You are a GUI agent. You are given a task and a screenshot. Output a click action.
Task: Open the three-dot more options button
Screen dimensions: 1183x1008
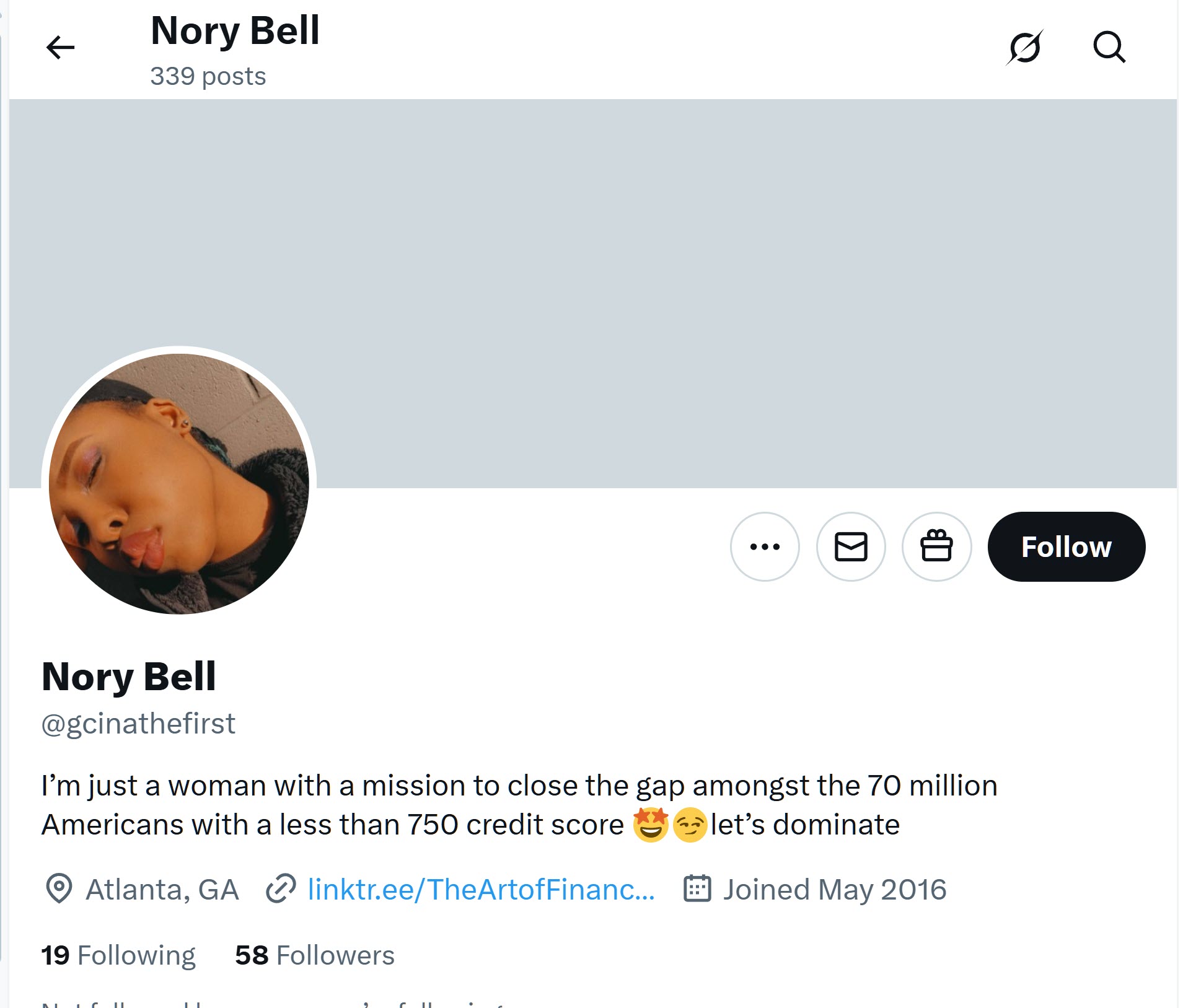[x=765, y=546]
